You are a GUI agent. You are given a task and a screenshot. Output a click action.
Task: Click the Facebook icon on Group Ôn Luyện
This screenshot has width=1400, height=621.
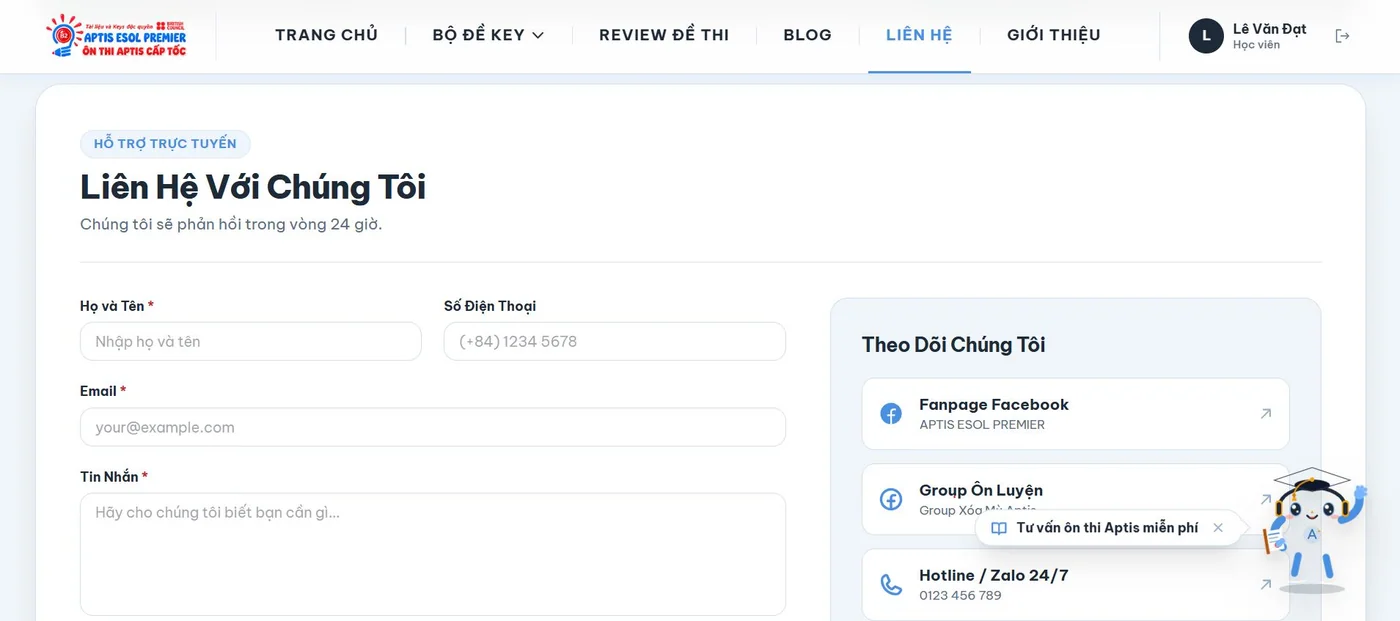pyautogui.click(x=891, y=499)
